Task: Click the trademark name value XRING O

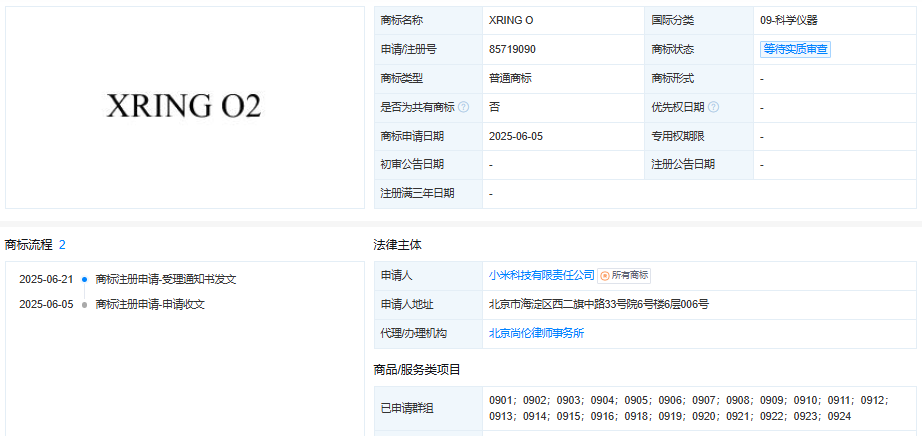Action: click(511, 21)
